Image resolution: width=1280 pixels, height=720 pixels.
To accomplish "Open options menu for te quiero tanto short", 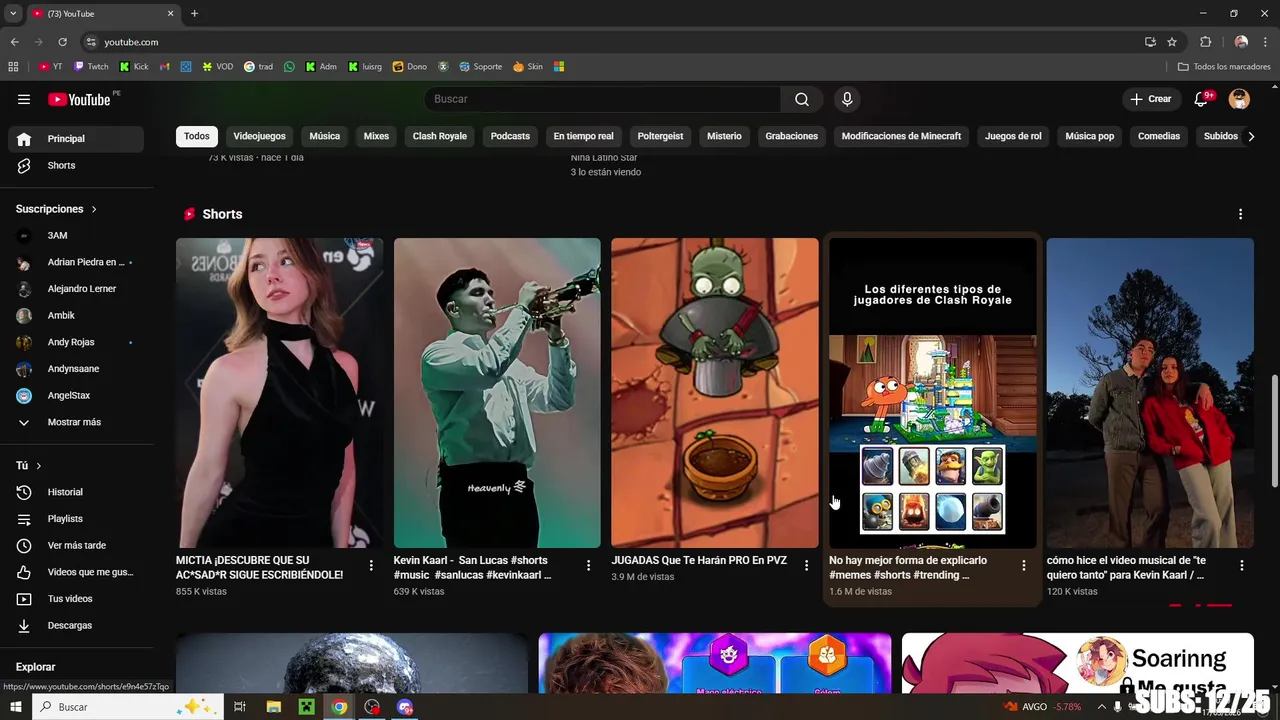I will click(1241, 566).
